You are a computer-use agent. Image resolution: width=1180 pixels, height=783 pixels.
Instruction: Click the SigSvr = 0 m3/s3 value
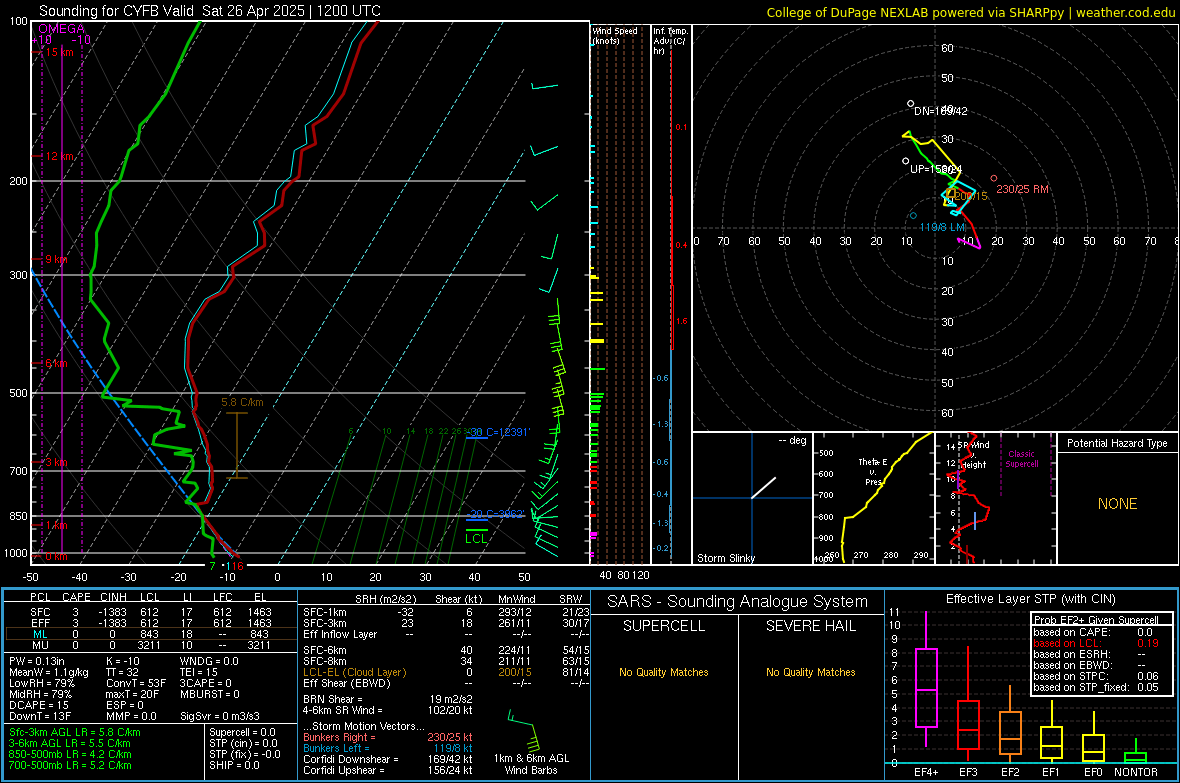coord(220,716)
